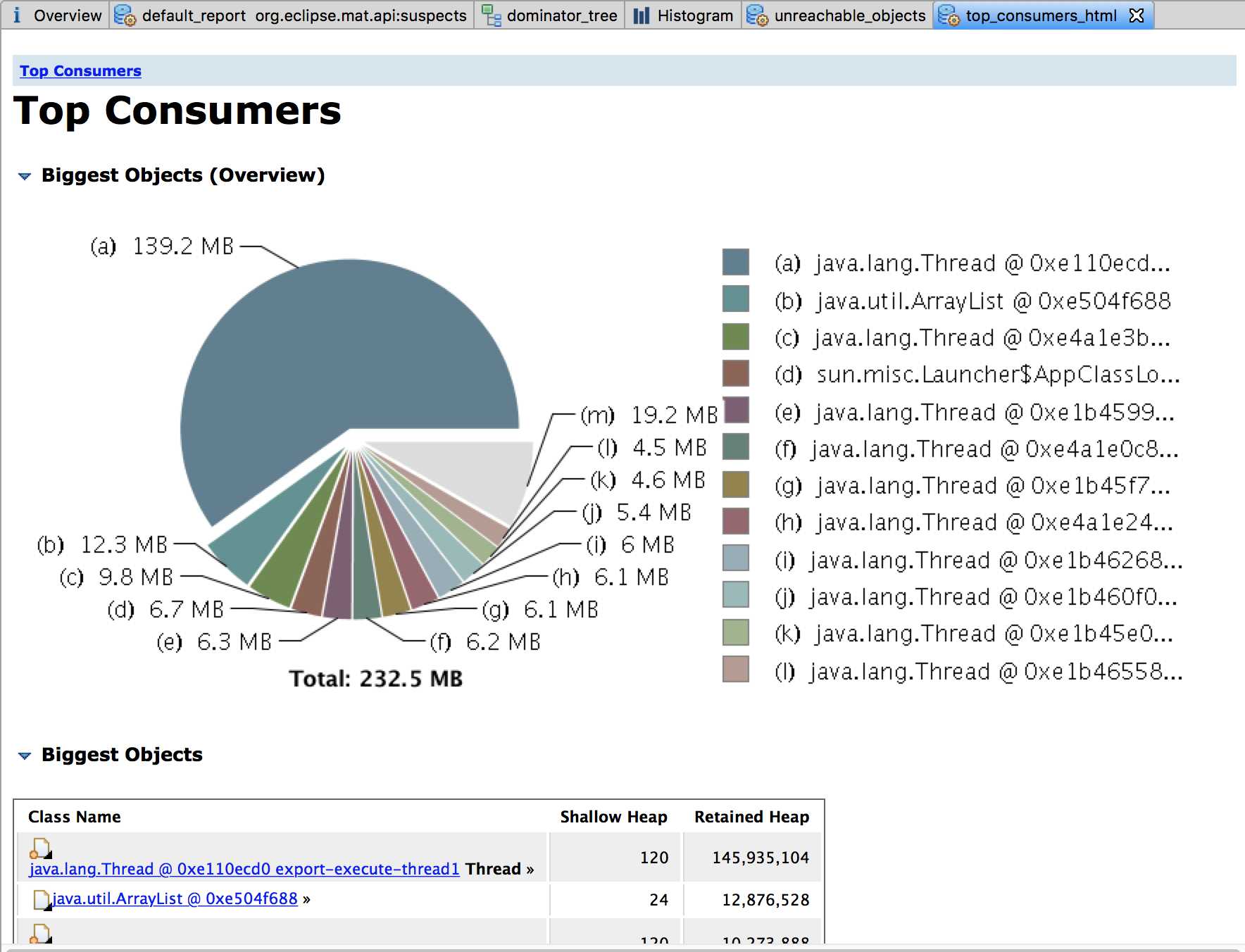Click legend swatch (e) Thread 0xe1b4599
The image size is (1245, 952).
pos(736,410)
